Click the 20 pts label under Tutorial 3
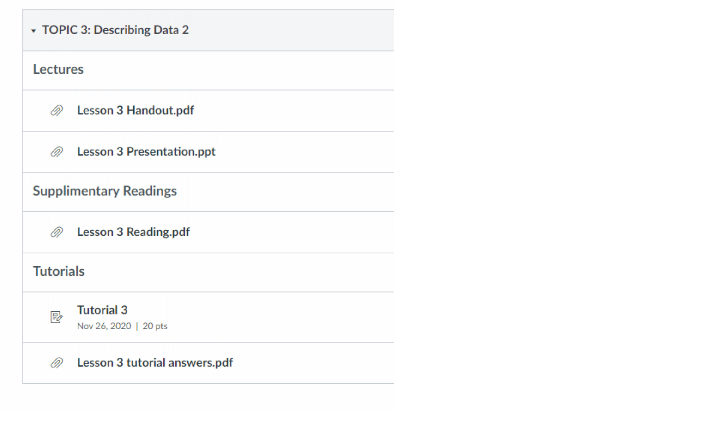705x444 pixels. tap(155, 326)
